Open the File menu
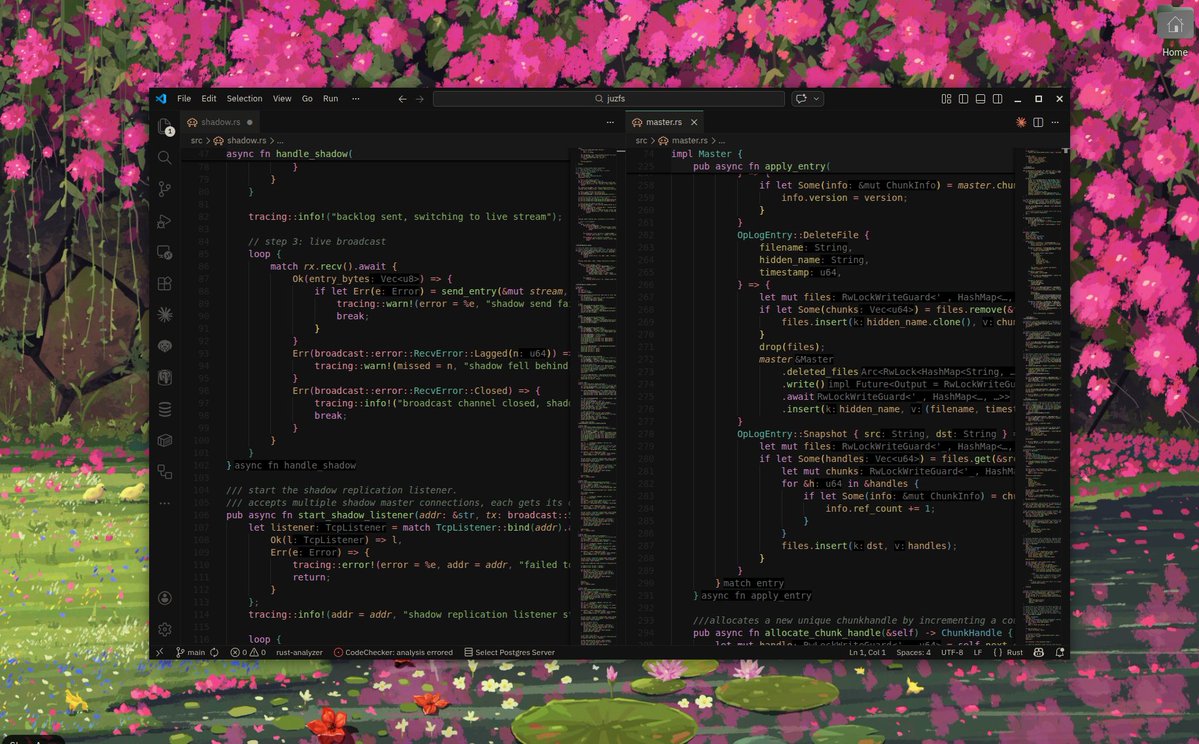1199x744 pixels. tap(184, 99)
